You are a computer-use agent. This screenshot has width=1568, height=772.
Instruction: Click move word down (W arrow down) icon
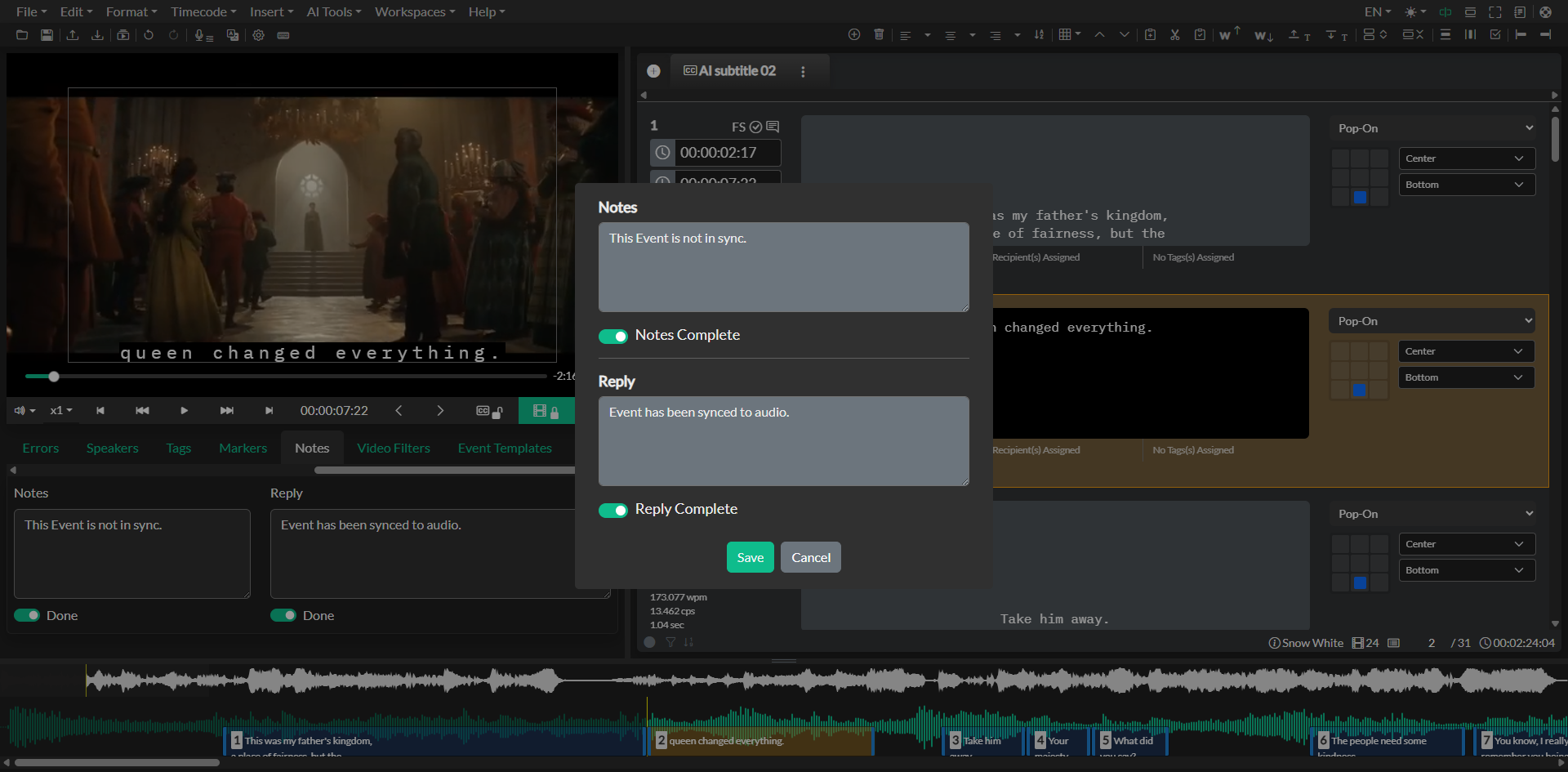(1263, 35)
